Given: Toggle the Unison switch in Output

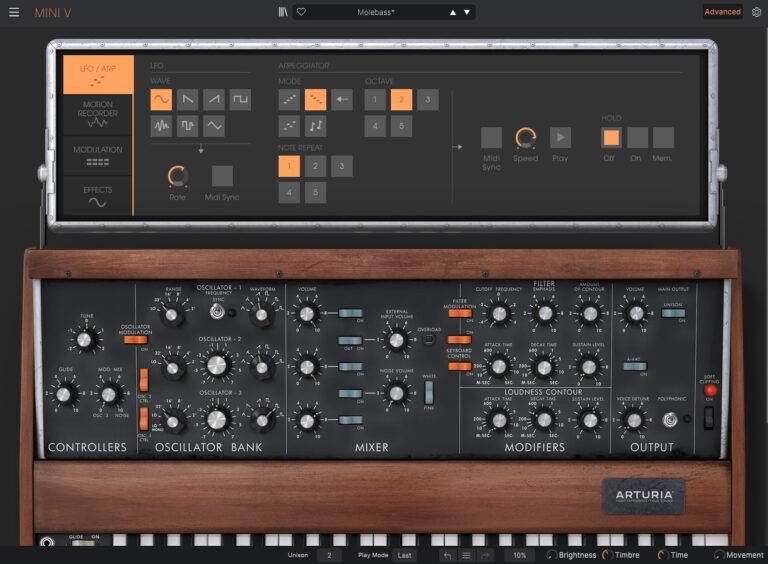Looking at the screenshot, I should [x=673, y=313].
